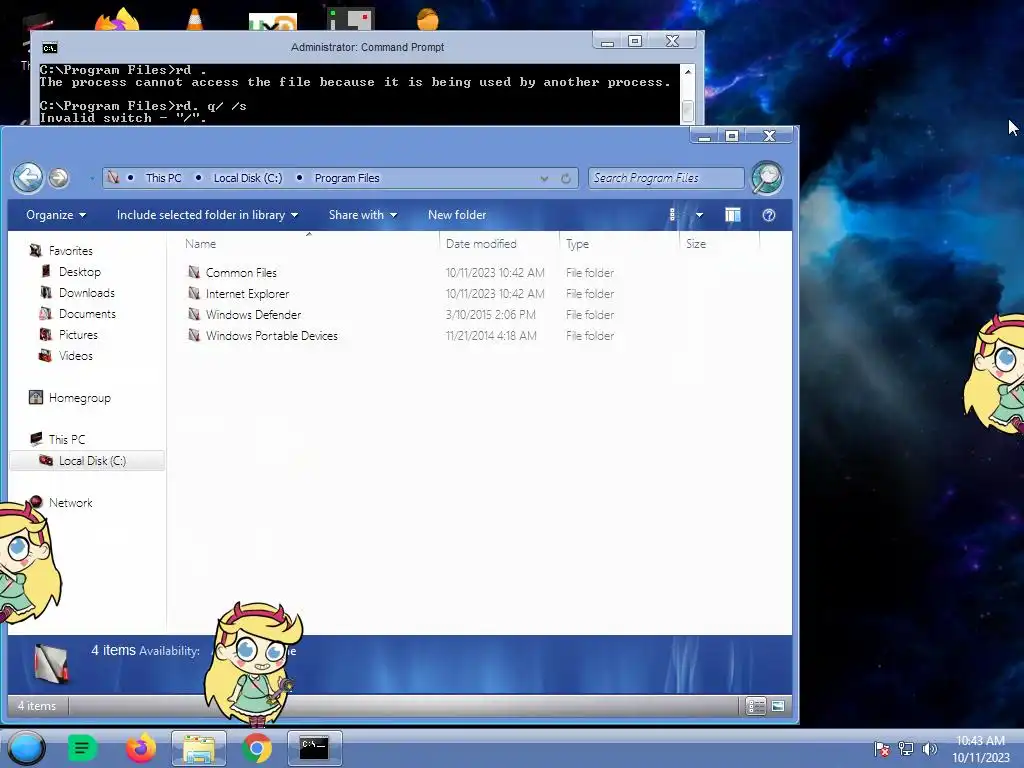1024x768 pixels.
Task: Click the magnifier search icon
Action: coord(767,178)
